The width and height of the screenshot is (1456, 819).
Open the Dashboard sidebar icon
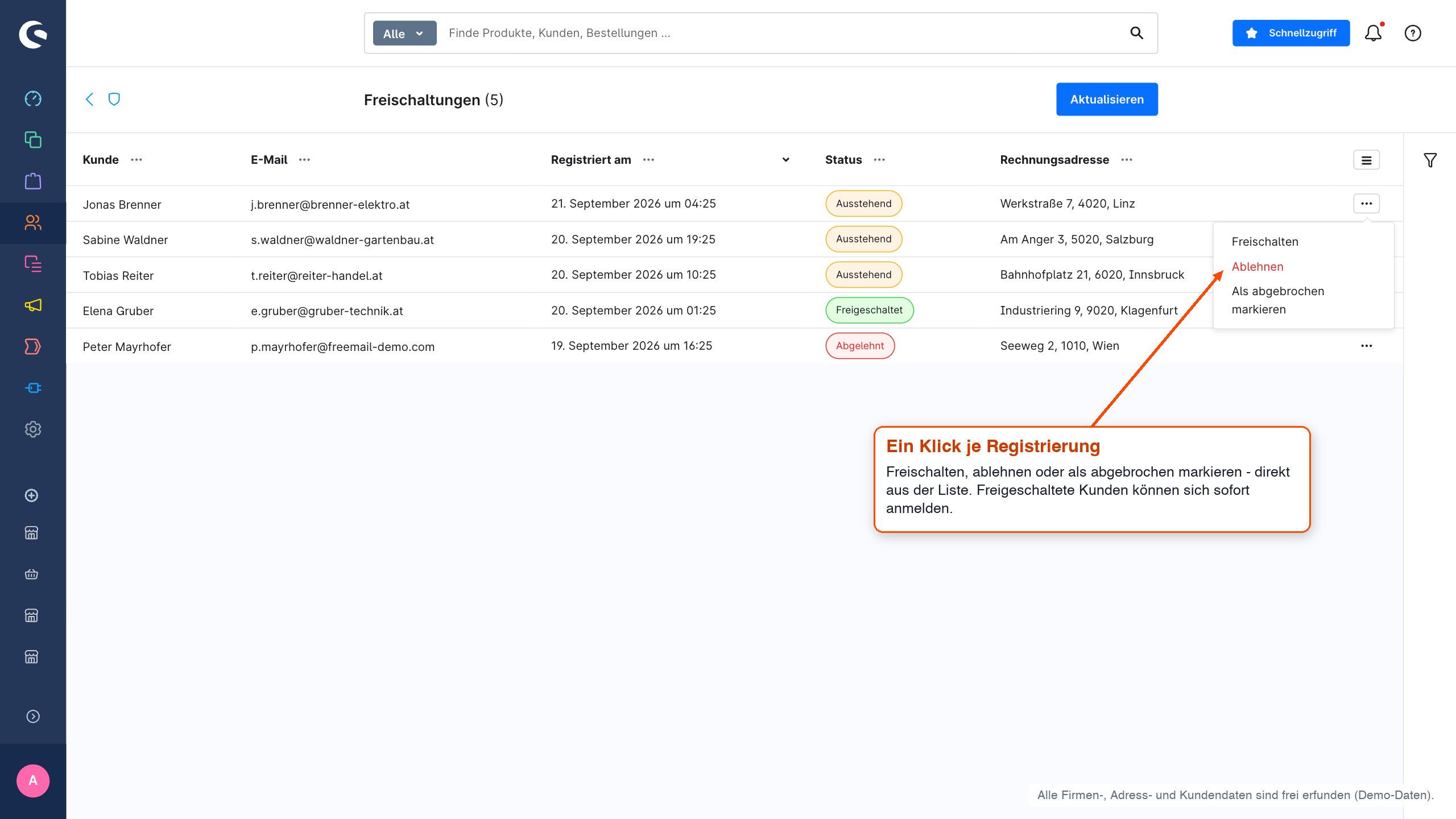33,98
